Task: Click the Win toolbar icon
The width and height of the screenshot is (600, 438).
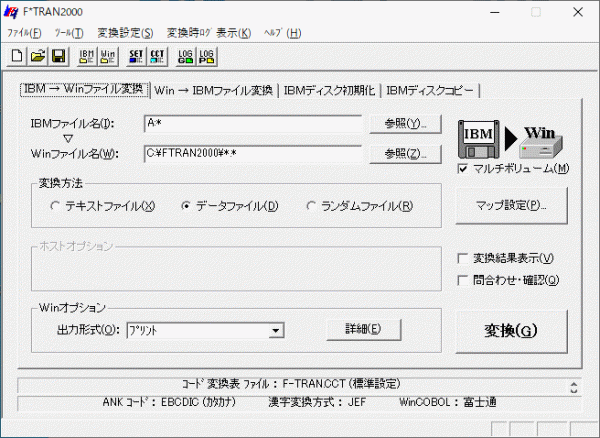Action: pyautogui.click(x=108, y=57)
